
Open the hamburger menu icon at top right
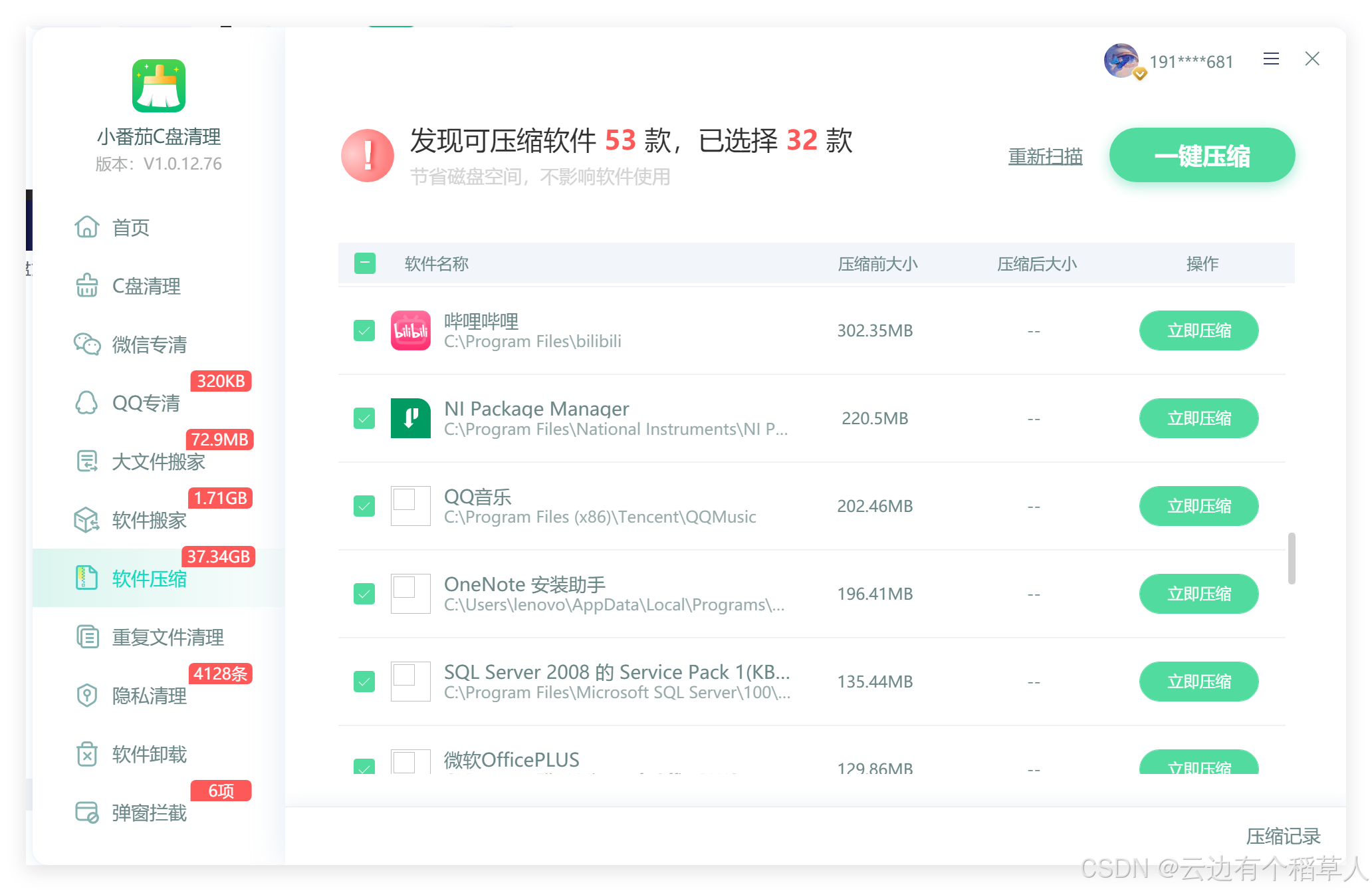1271,59
